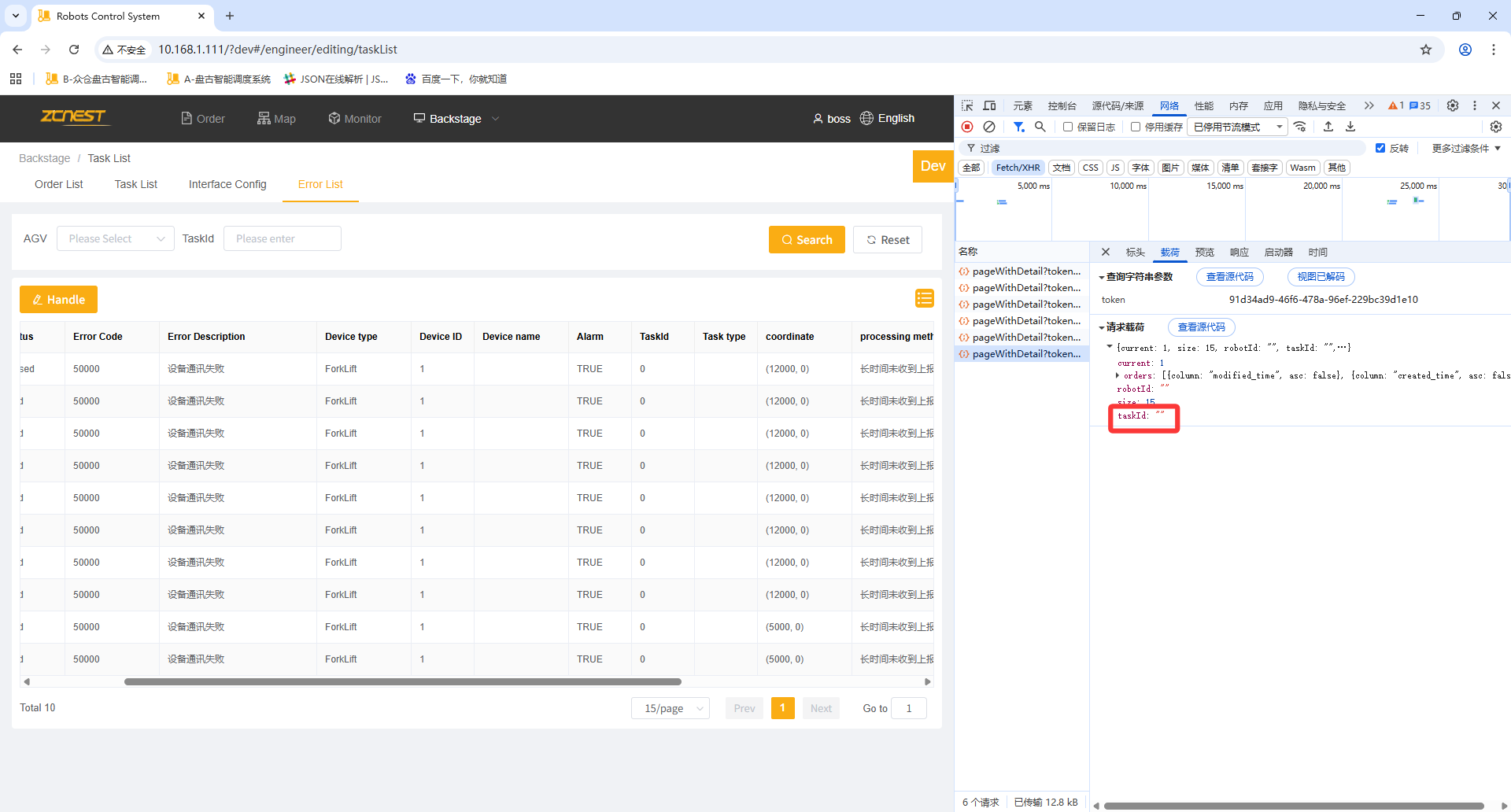Image resolution: width=1511 pixels, height=812 pixels.
Task: Click the export HAR download icon
Action: click(1350, 127)
